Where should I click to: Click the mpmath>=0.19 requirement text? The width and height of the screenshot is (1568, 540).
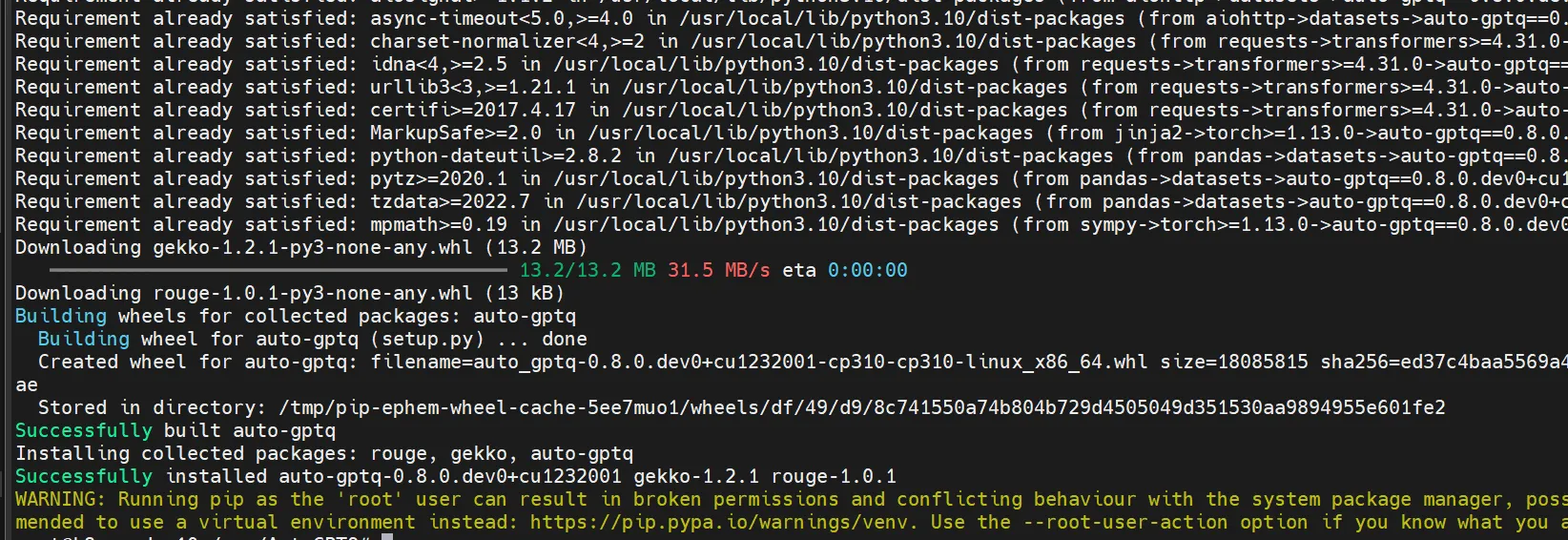(439, 224)
